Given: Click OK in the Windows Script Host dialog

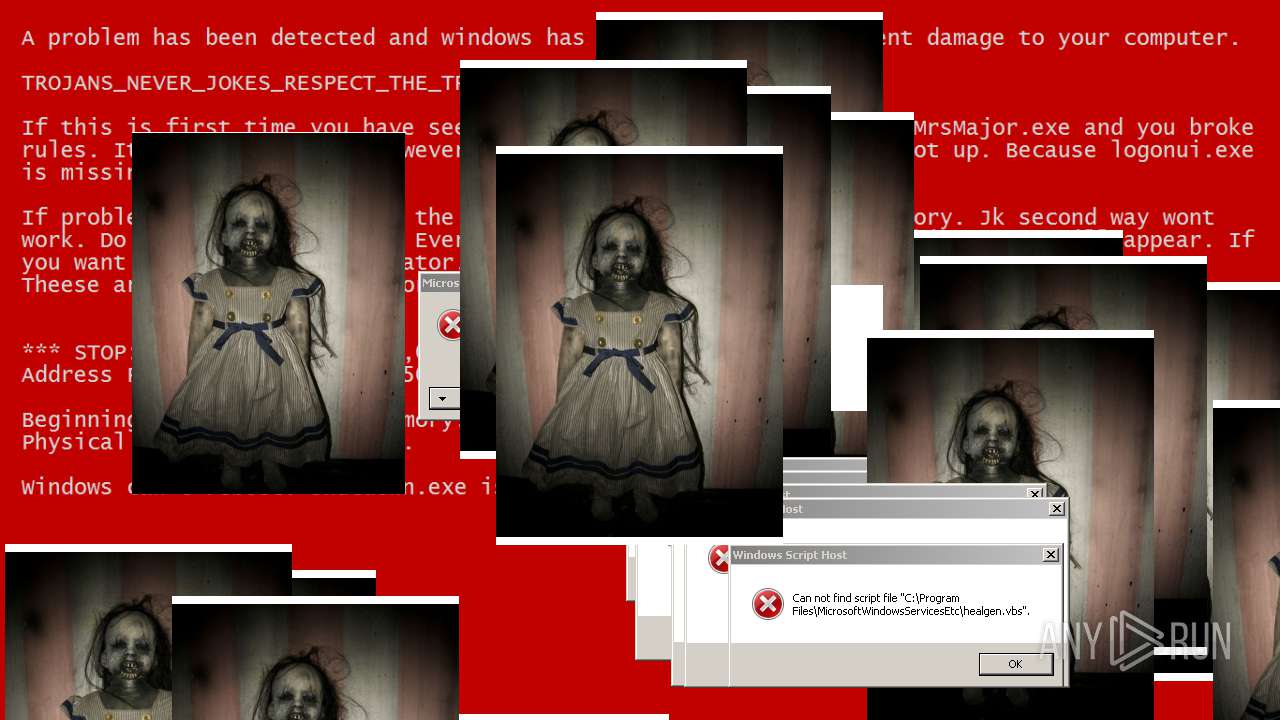Looking at the screenshot, I should (x=1015, y=664).
